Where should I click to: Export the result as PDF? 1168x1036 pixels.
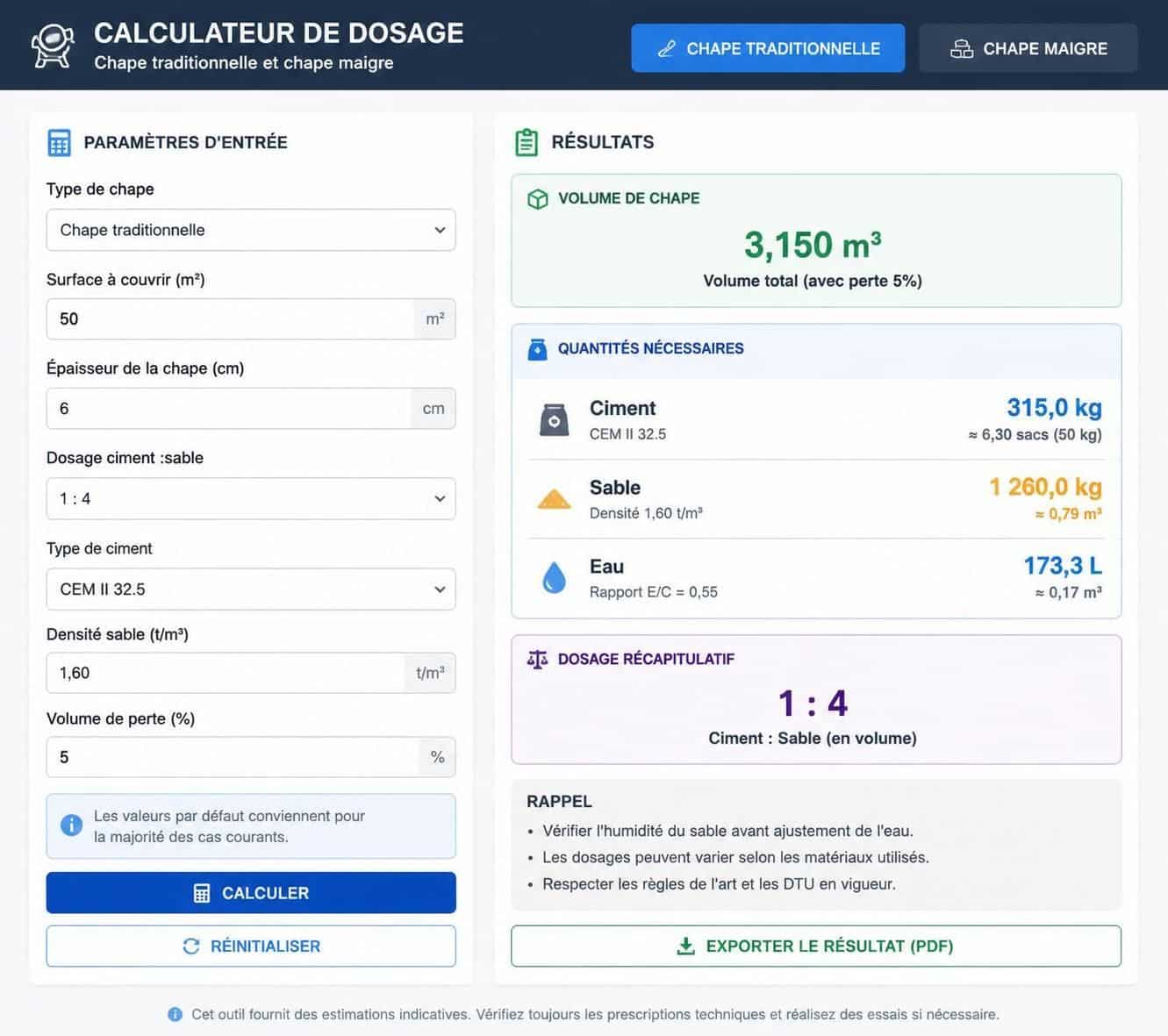tap(816, 947)
